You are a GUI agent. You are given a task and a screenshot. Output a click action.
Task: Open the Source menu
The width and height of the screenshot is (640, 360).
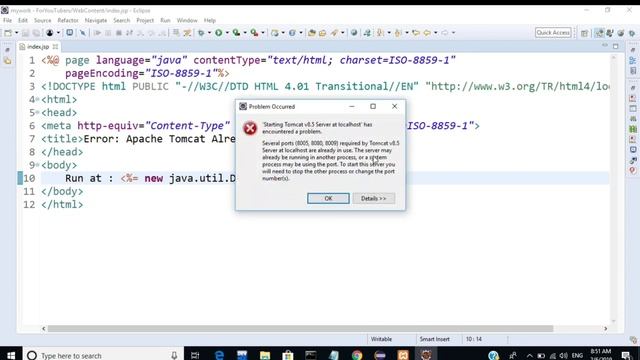tap(42, 20)
